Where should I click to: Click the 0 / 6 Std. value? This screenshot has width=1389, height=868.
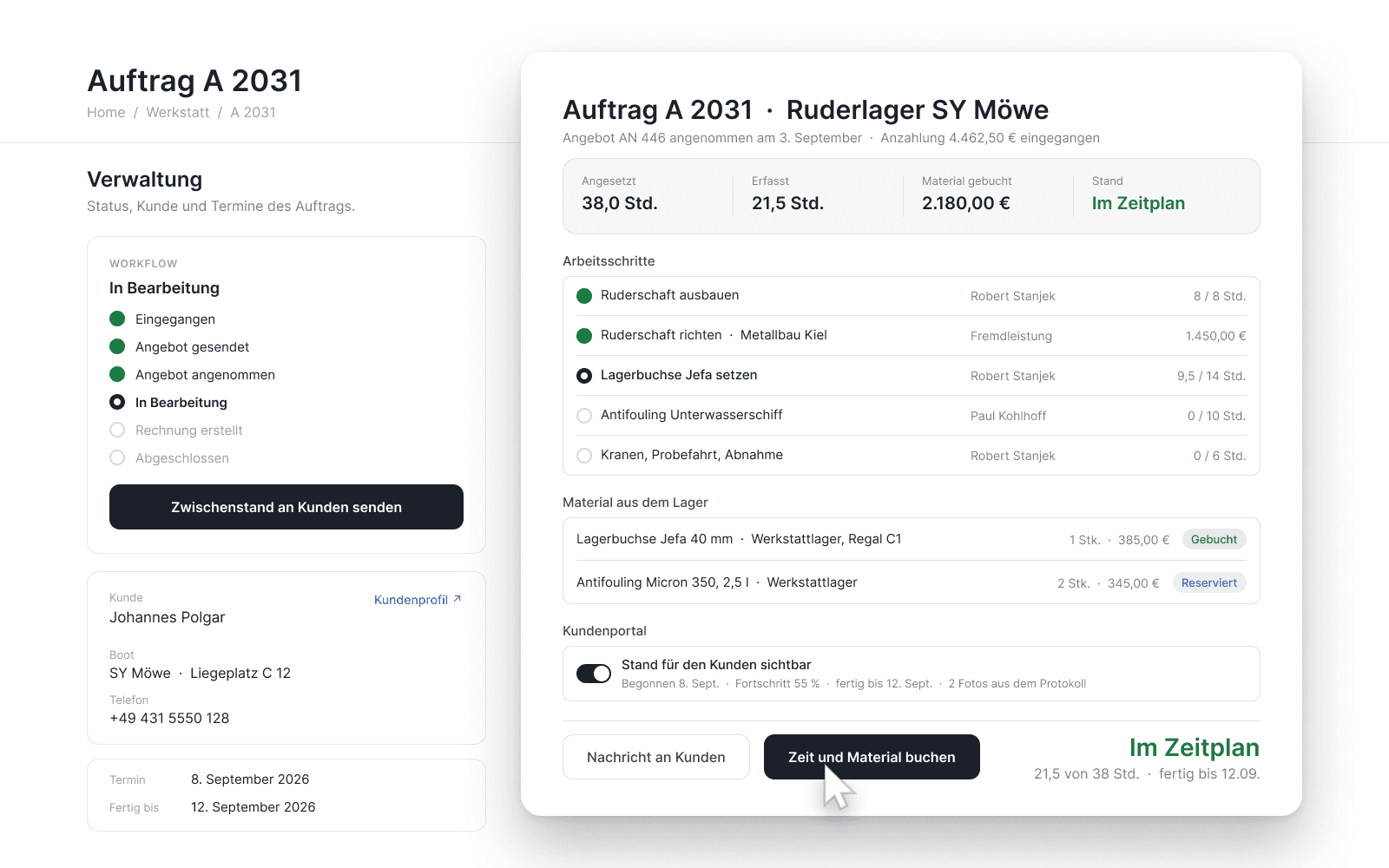tap(1220, 456)
